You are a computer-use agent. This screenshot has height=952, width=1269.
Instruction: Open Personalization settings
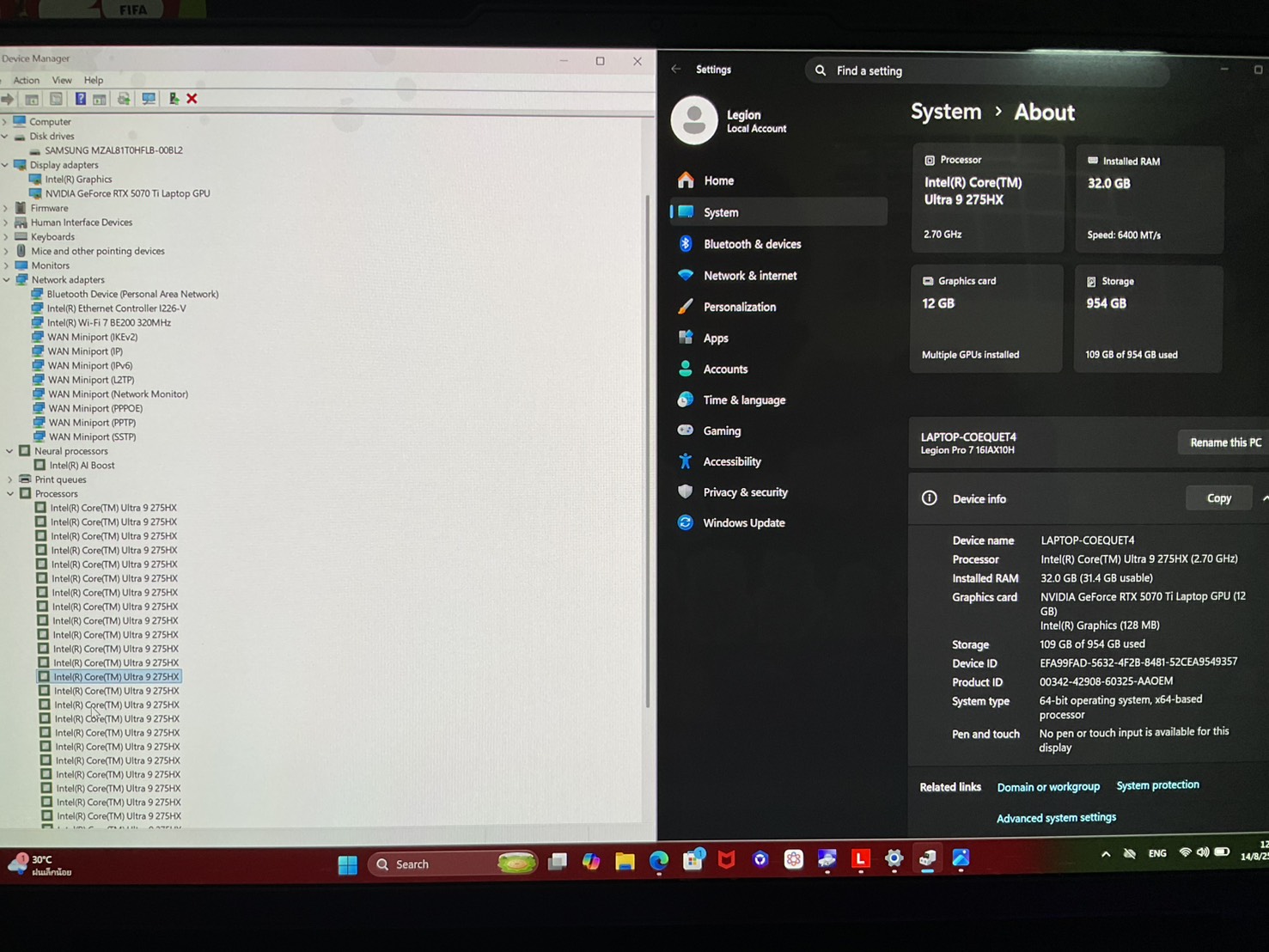point(778,307)
